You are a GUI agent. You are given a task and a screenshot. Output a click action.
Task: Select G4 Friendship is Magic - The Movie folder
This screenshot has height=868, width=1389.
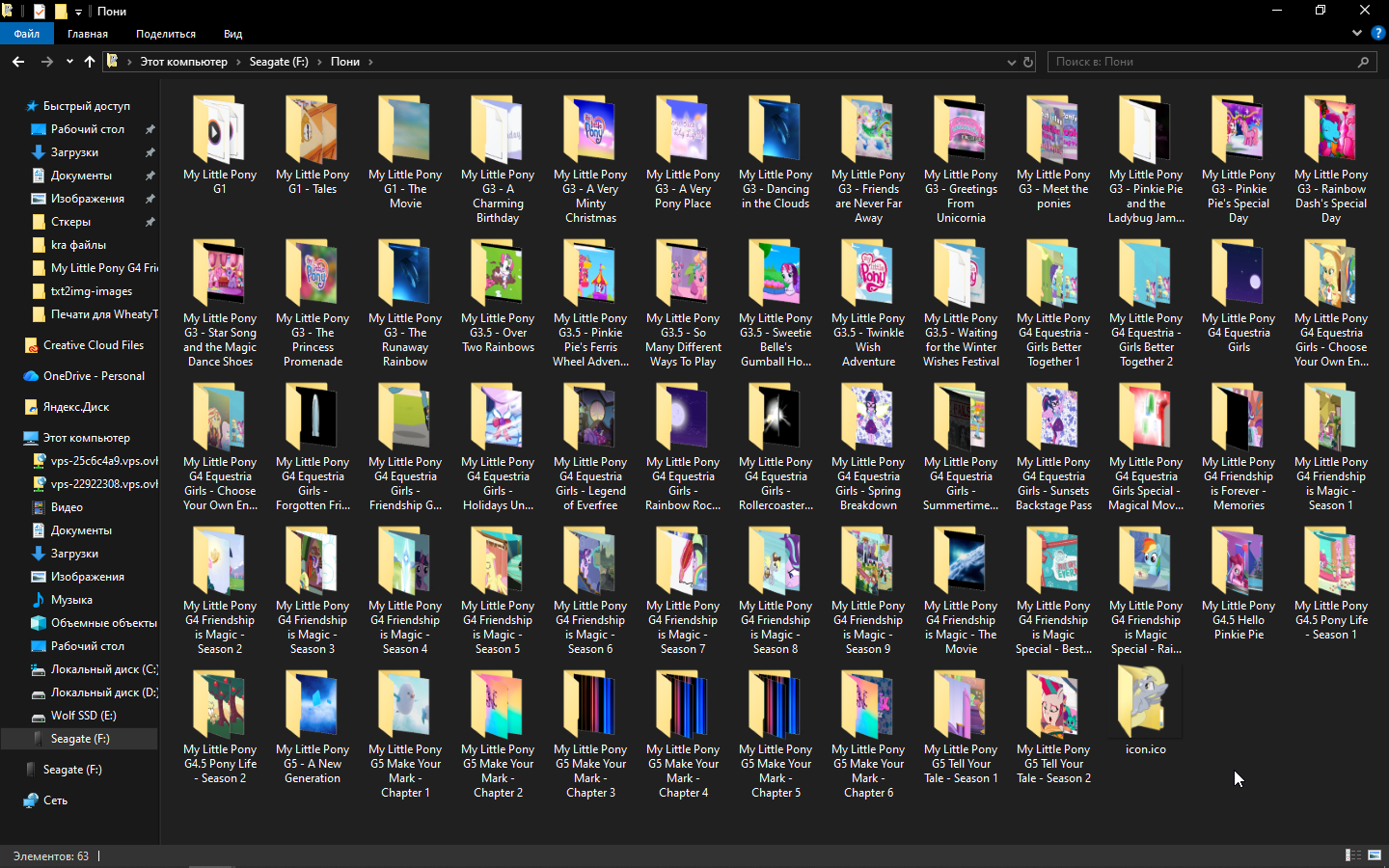click(961, 590)
